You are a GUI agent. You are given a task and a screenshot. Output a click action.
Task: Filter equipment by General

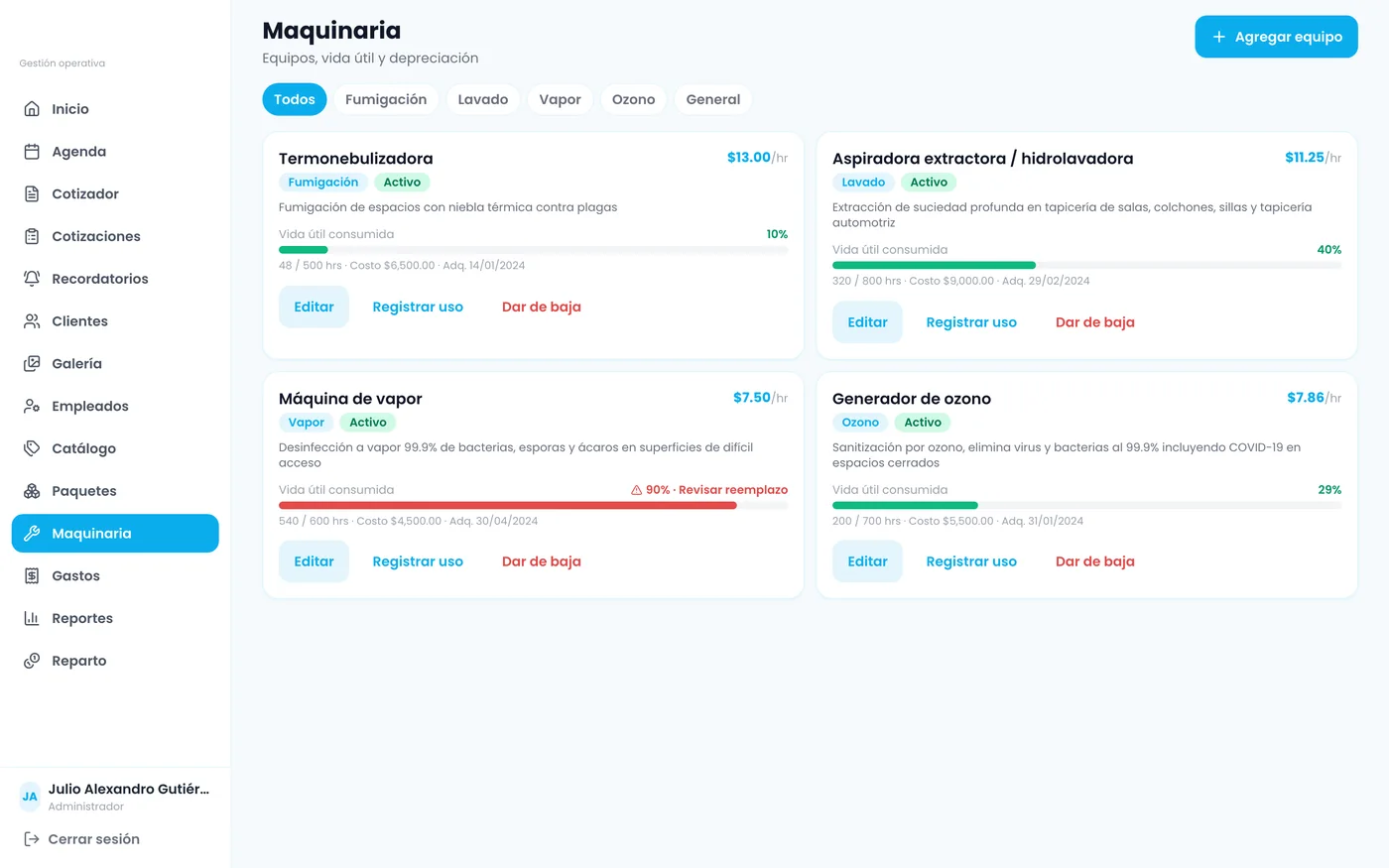coord(713,99)
